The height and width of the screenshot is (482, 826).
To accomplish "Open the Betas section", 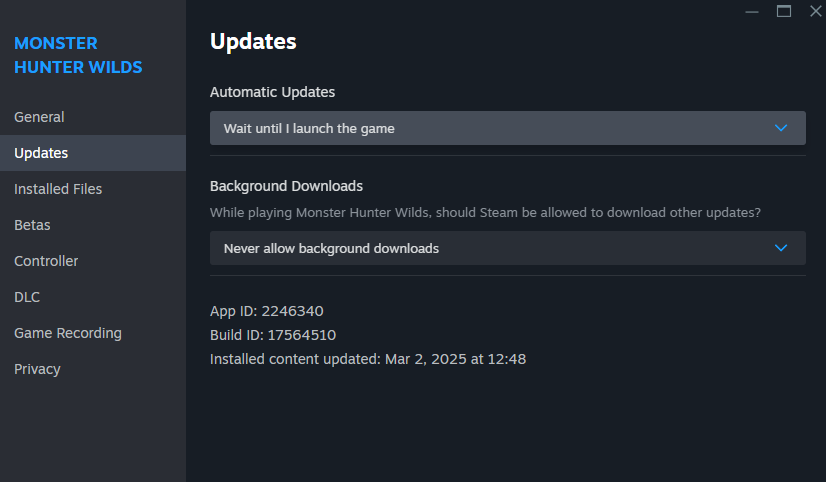I will coord(32,225).
